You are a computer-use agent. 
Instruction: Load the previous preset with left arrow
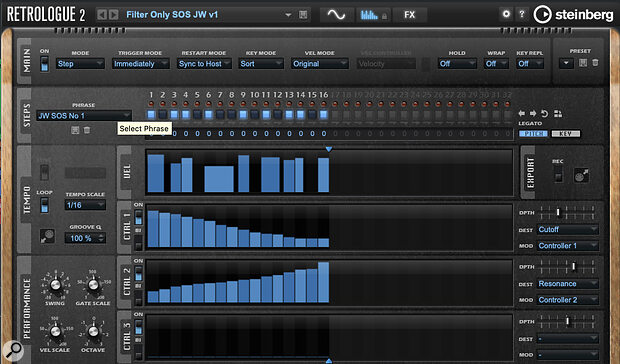coord(102,15)
